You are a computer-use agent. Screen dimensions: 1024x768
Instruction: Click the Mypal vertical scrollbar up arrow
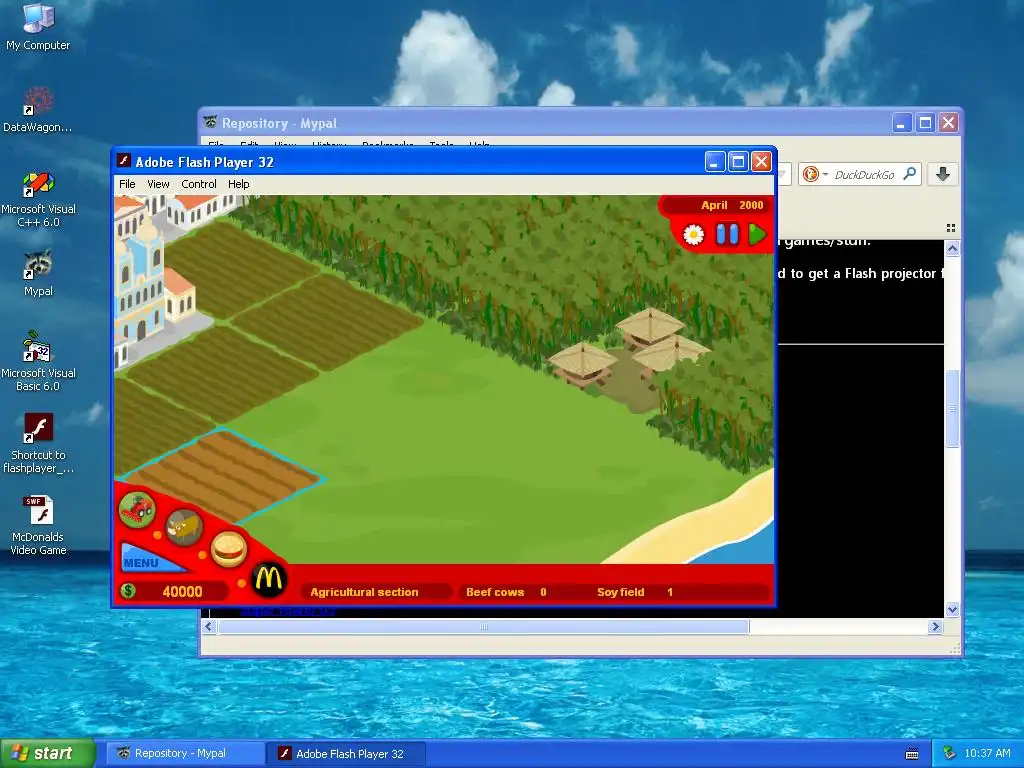952,248
